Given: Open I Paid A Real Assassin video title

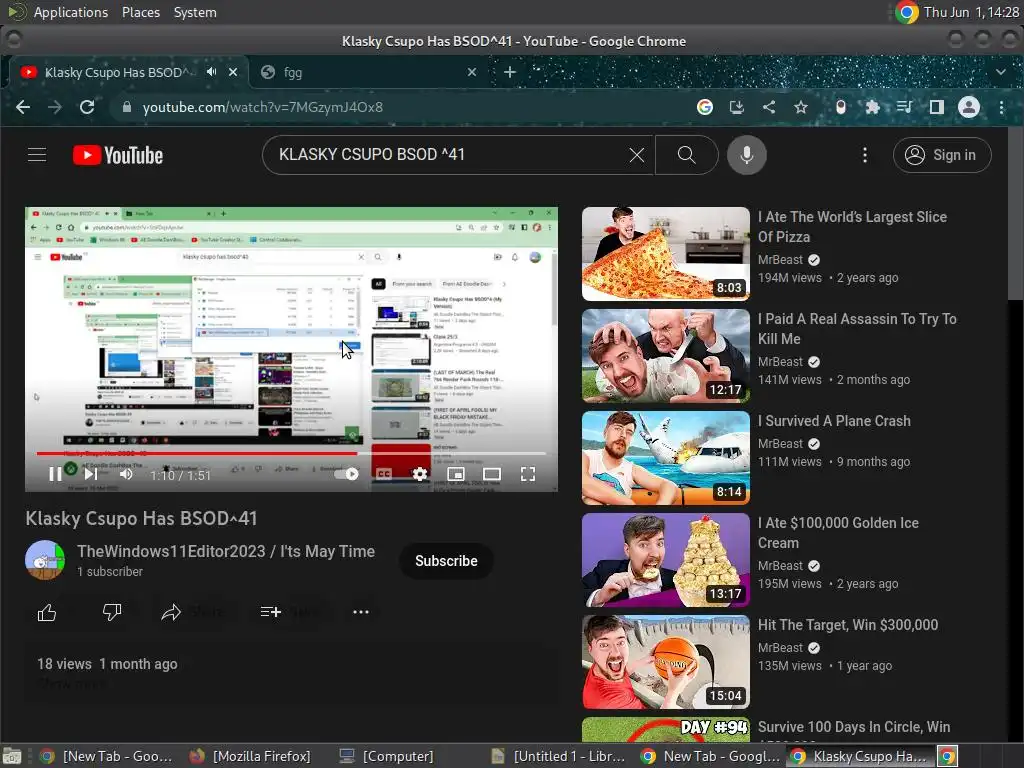Looking at the screenshot, I should [857, 329].
